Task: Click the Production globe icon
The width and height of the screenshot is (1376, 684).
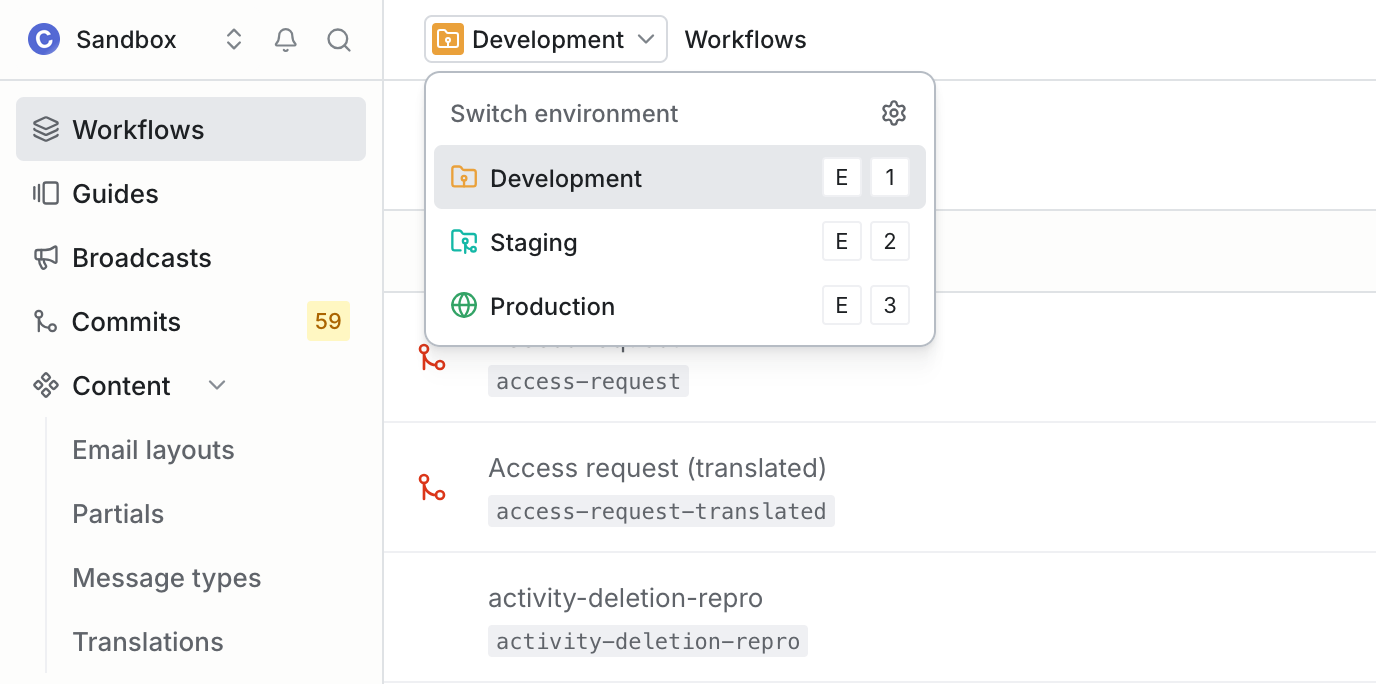Action: pyautogui.click(x=463, y=305)
